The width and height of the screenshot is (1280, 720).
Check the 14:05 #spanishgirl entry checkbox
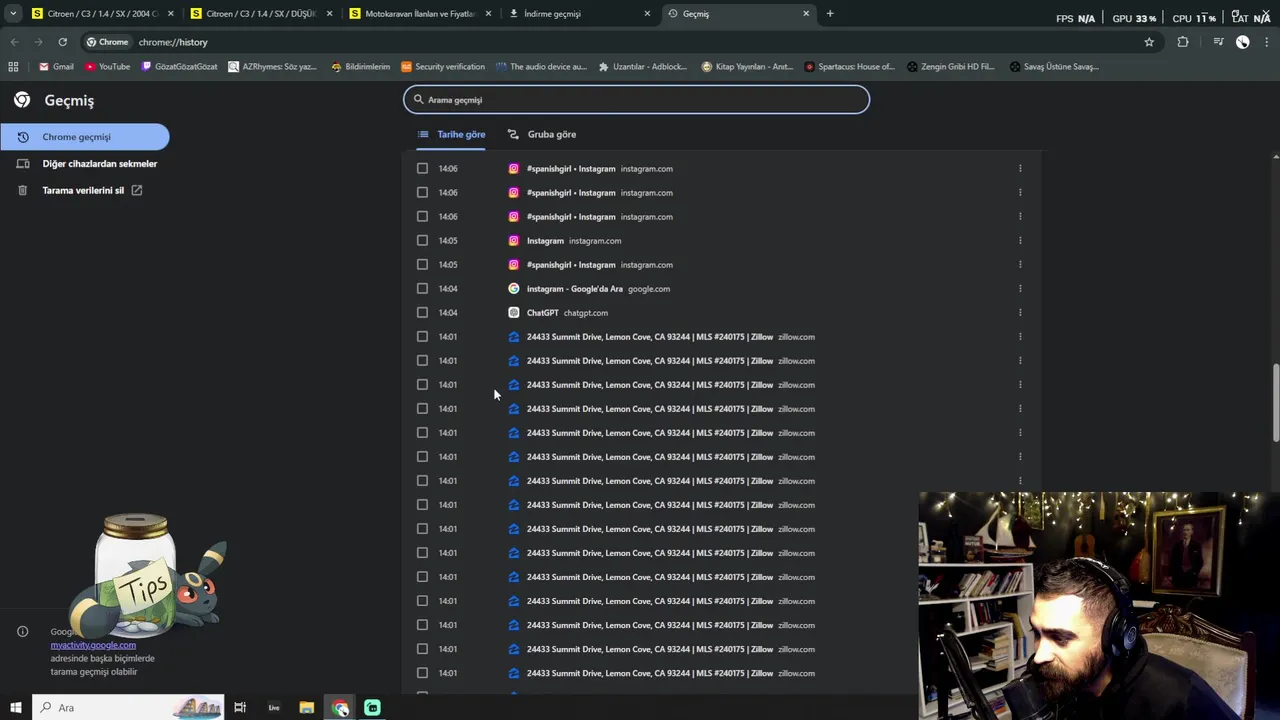[422, 265]
